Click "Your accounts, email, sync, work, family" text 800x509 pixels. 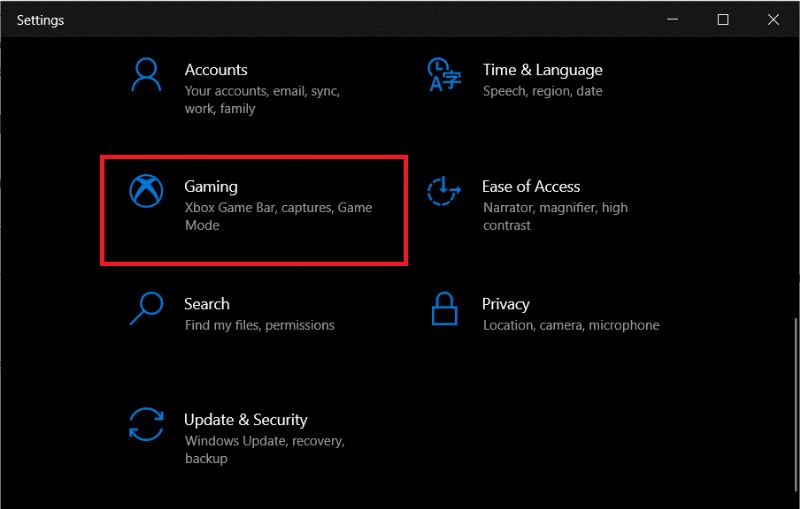(x=262, y=100)
